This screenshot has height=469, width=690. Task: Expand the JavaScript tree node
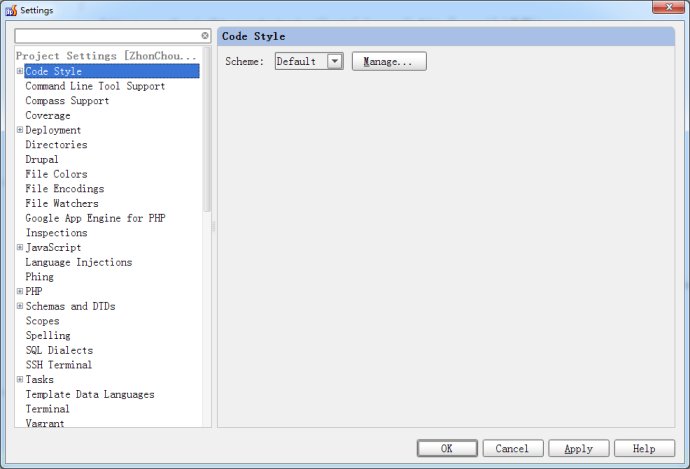coord(20,247)
